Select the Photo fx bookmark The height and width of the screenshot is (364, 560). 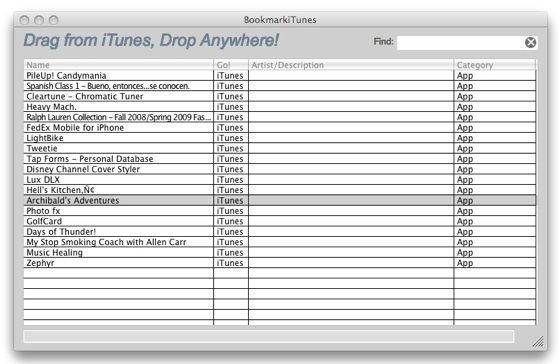(280, 211)
